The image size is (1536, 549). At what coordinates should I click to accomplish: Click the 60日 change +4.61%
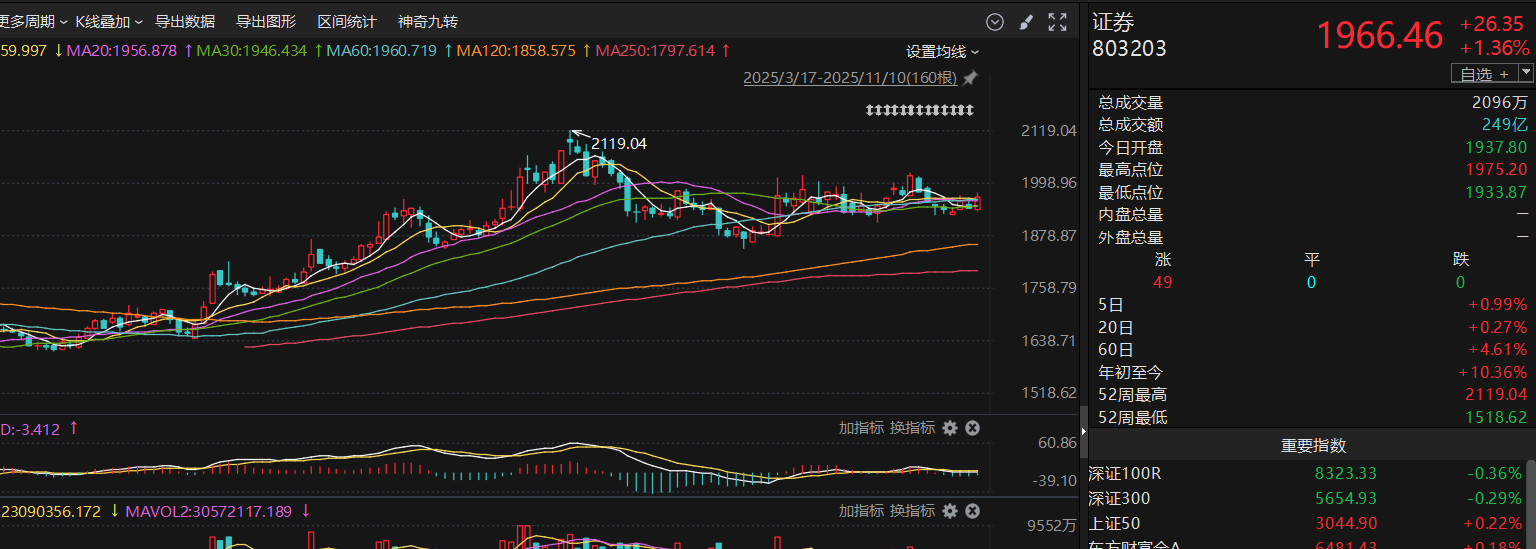pyautogui.click(x=1498, y=350)
